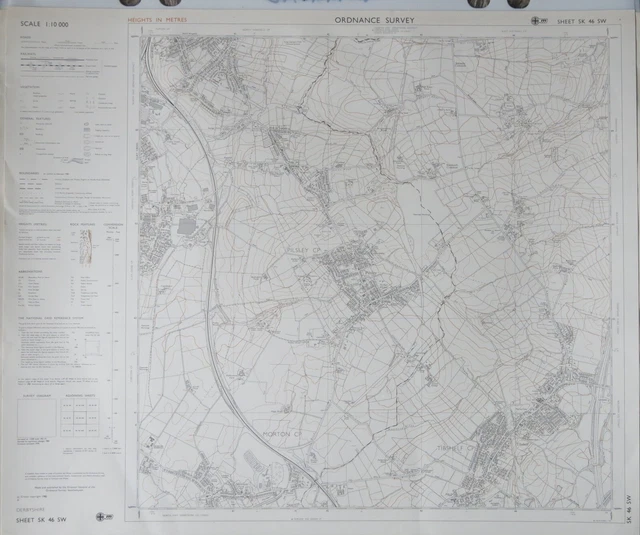
Task: Click the rock features sample illustration
Action: pyautogui.click(x=85, y=247)
